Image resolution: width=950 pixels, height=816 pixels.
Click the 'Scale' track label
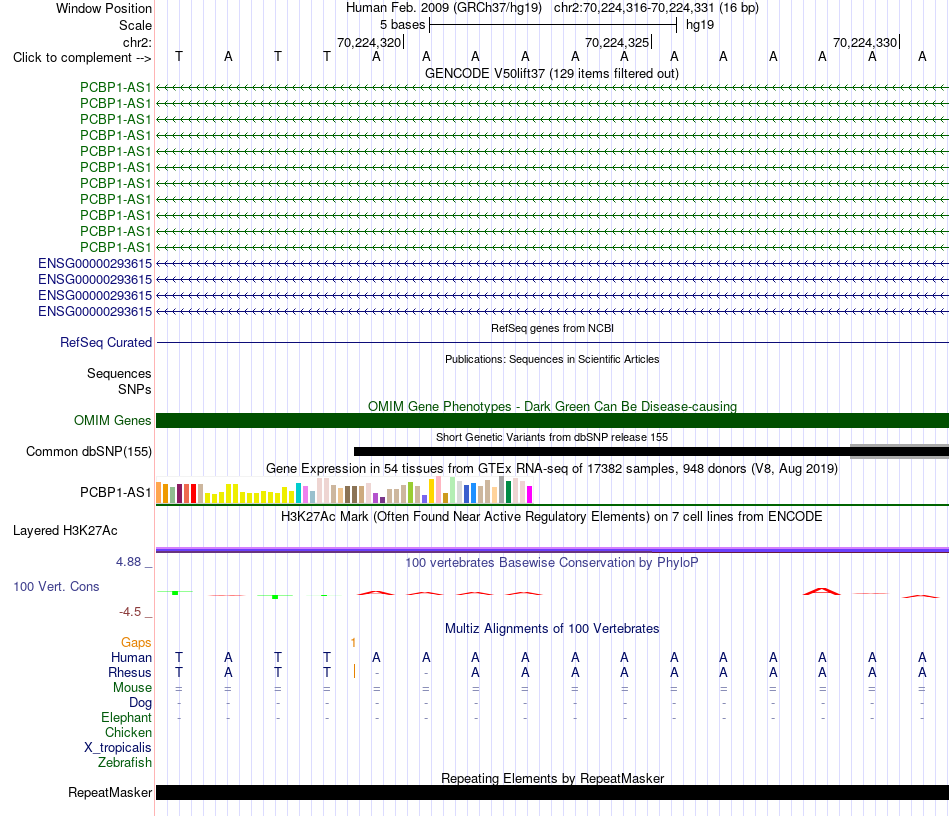tap(135, 25)
